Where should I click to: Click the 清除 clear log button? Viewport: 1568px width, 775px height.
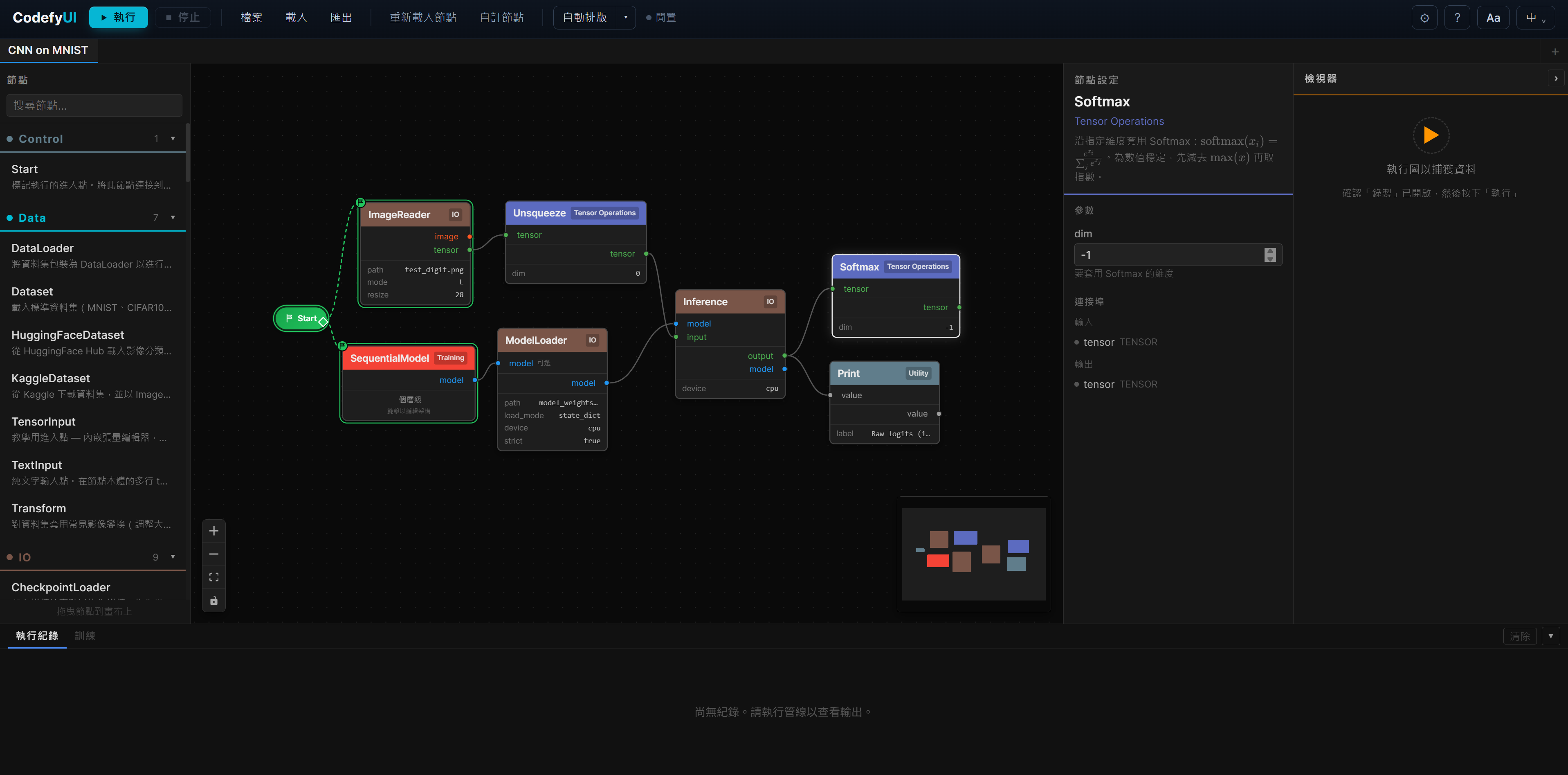pyautogui.click(x=1519, y=636)
